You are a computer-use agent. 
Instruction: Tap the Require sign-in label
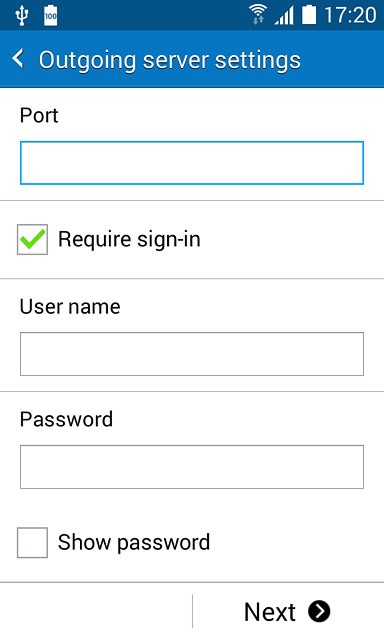coord(129,240)
